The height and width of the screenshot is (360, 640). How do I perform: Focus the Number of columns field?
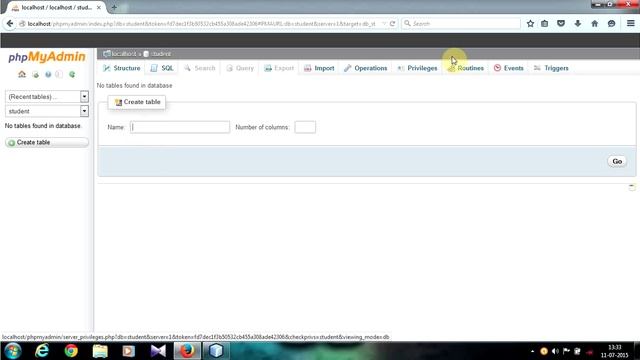click(305, 127)
